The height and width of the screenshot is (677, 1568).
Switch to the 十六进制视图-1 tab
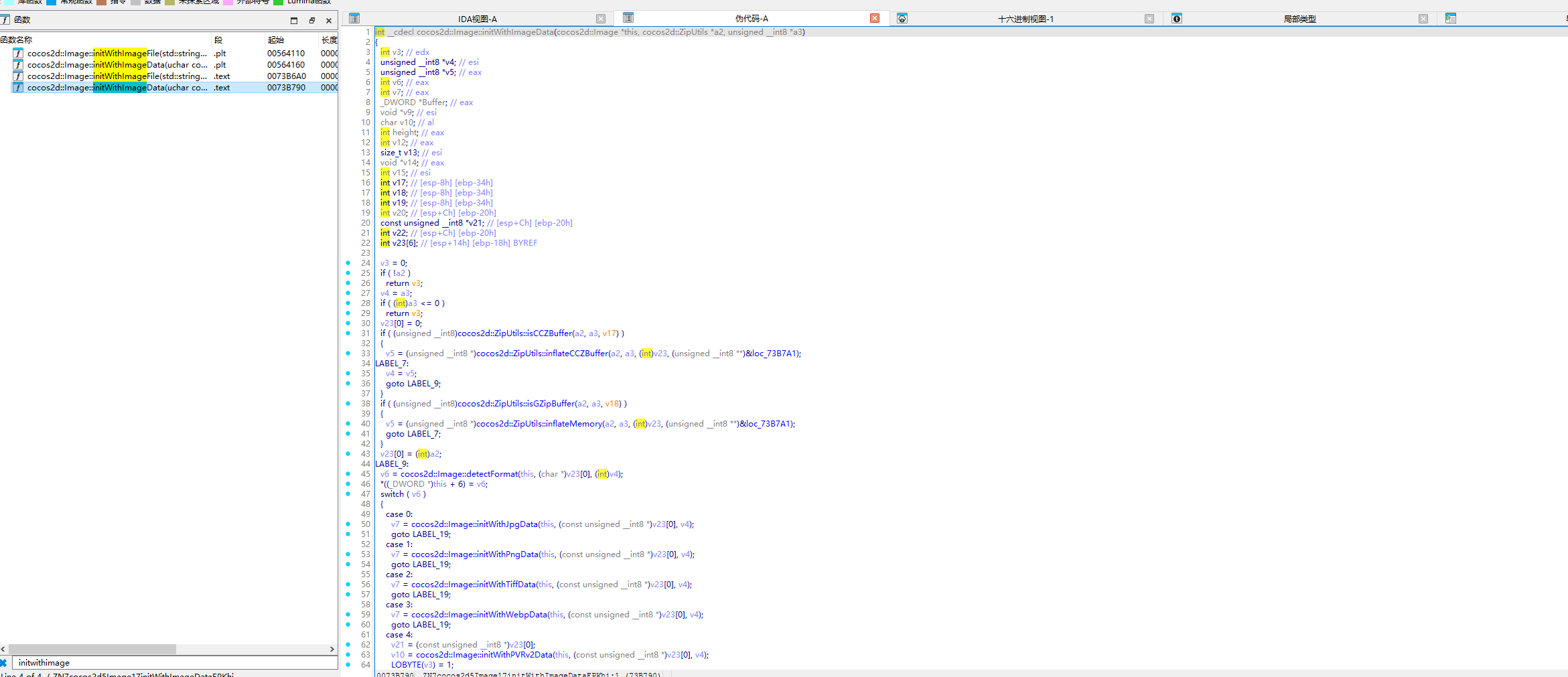point(1025,19)
